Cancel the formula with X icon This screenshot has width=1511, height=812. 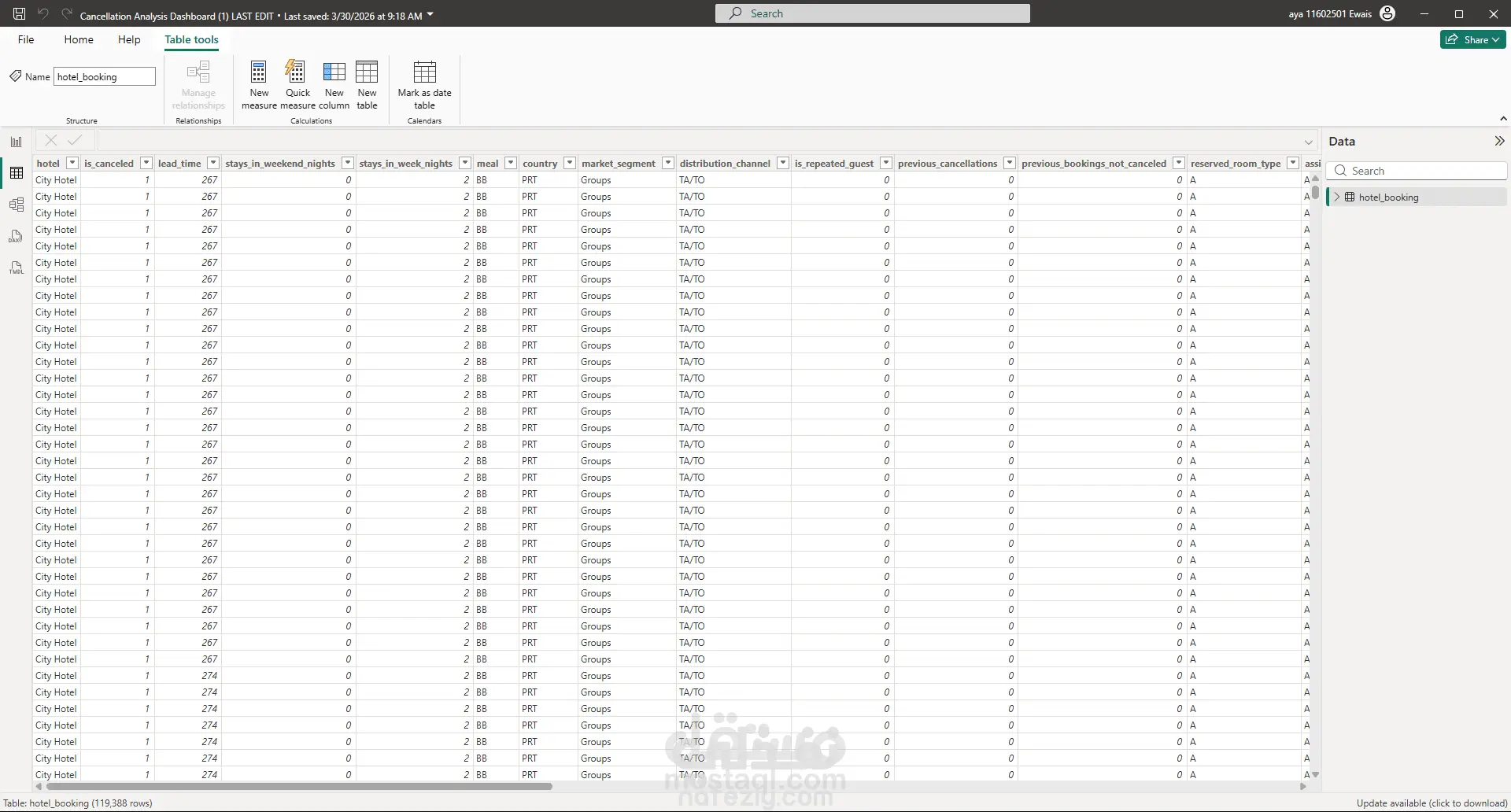[x=51, y=140]
